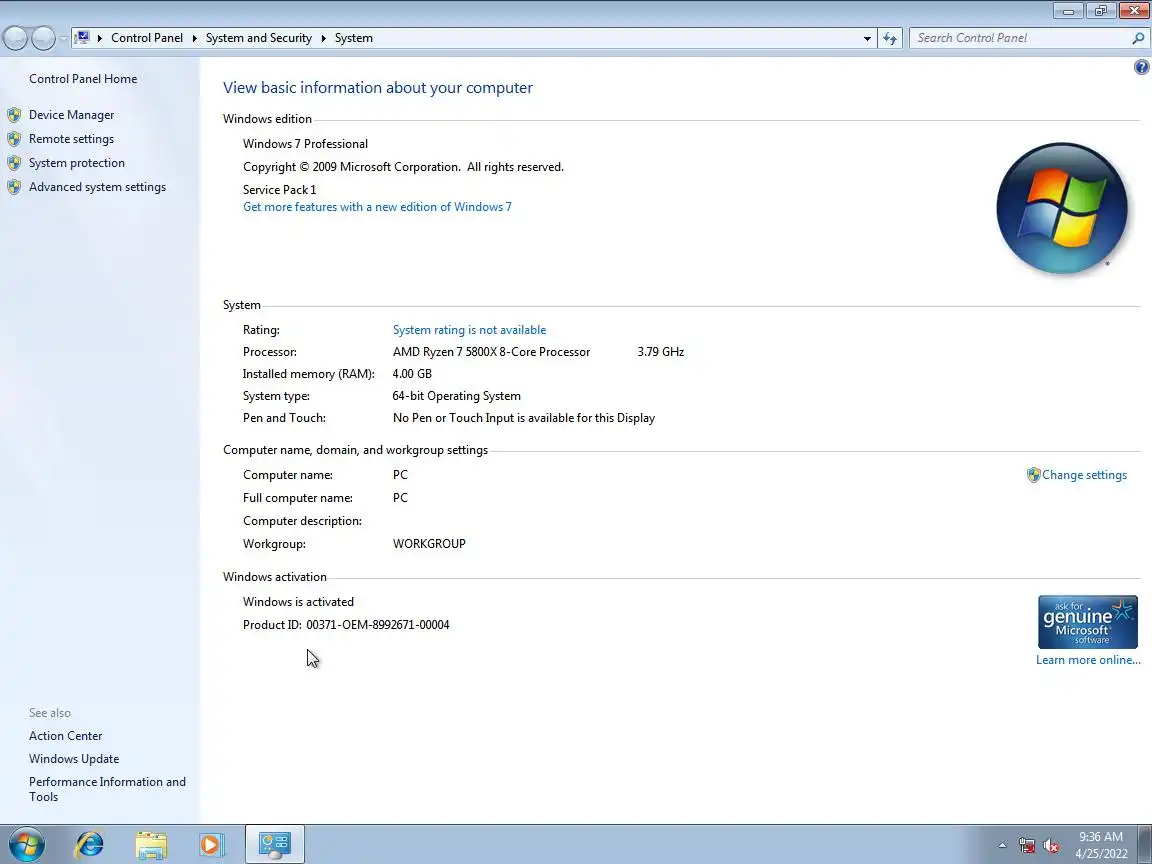
Task: Click the Windows is activated text
Action: [x=298, y=602]
